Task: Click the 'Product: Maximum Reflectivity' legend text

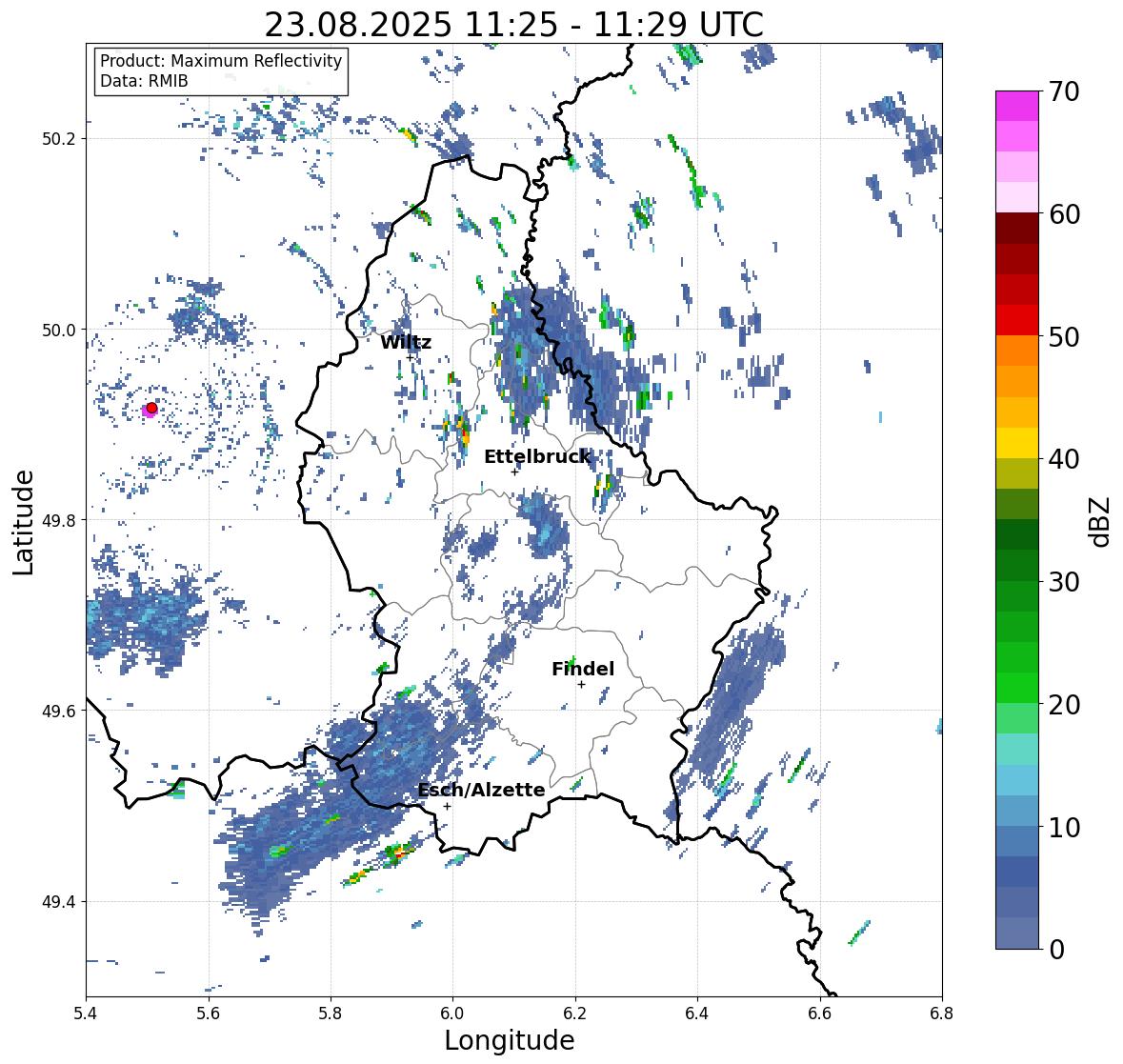Action: click(221, 61)
